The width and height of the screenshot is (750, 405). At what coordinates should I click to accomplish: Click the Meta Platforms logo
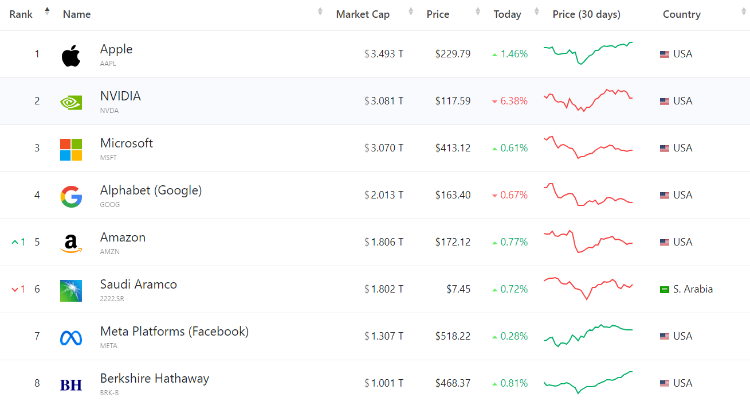coord(71,337)
